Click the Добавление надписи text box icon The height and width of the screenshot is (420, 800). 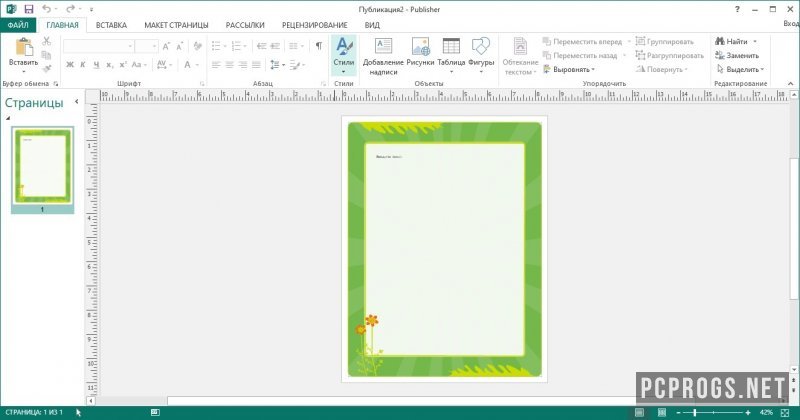click(383, 46)
